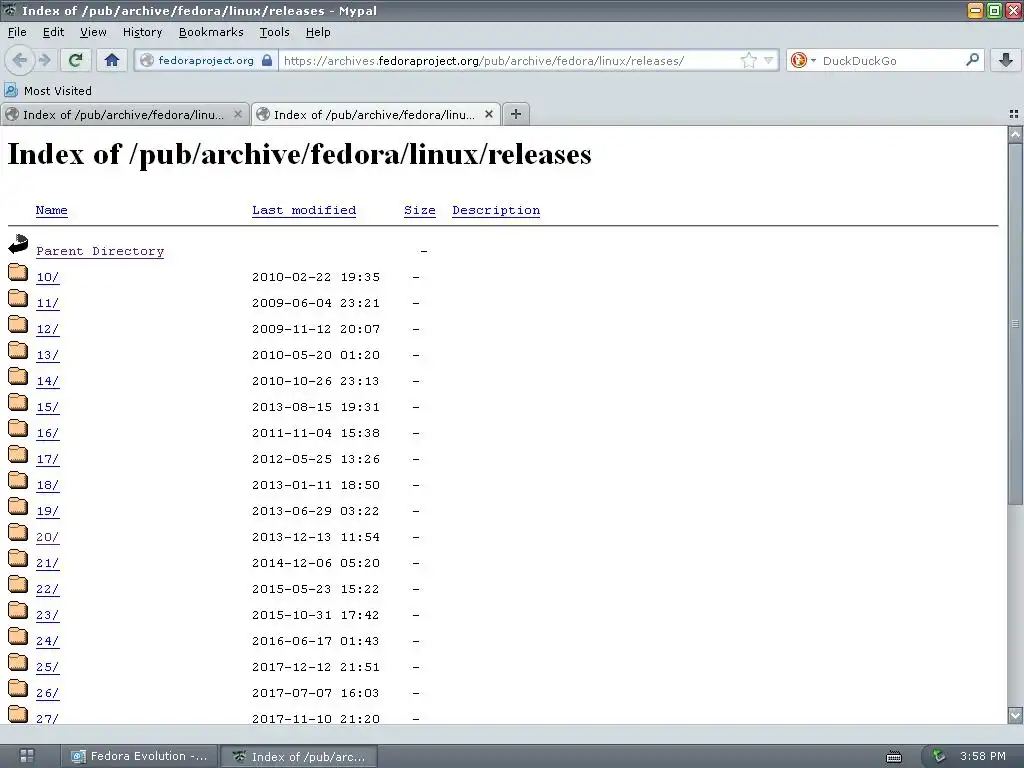Open the Bookmarks menu
1024x768 pixels.
point(211,32)
